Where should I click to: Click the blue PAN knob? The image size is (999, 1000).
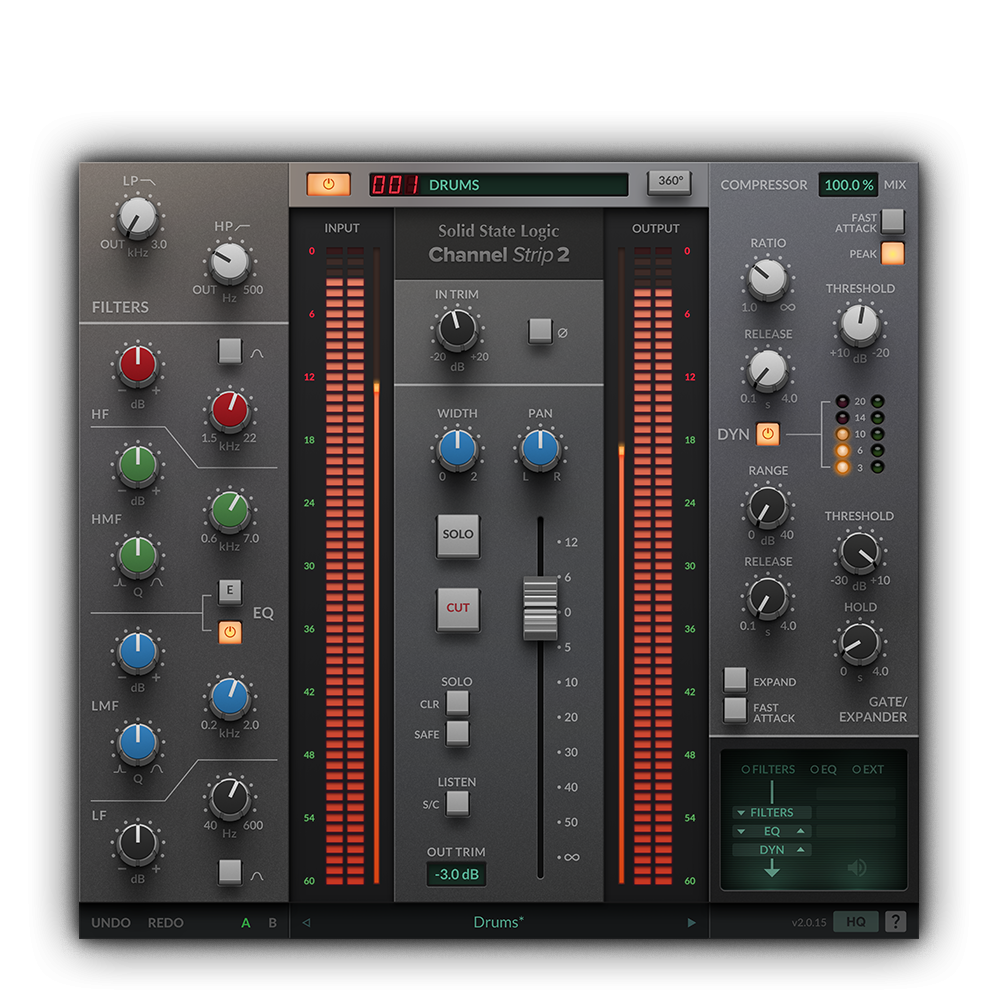(540, 449)
